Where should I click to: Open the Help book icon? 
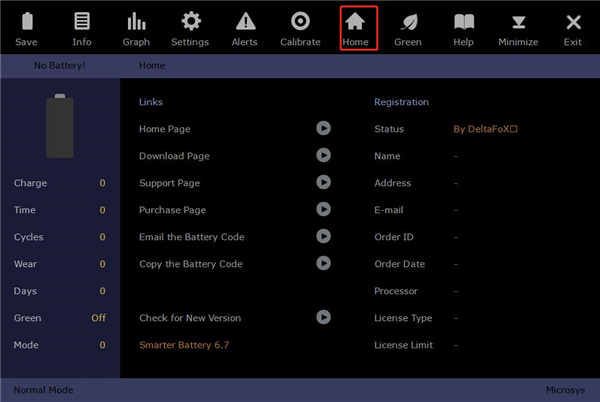(463, 28)
